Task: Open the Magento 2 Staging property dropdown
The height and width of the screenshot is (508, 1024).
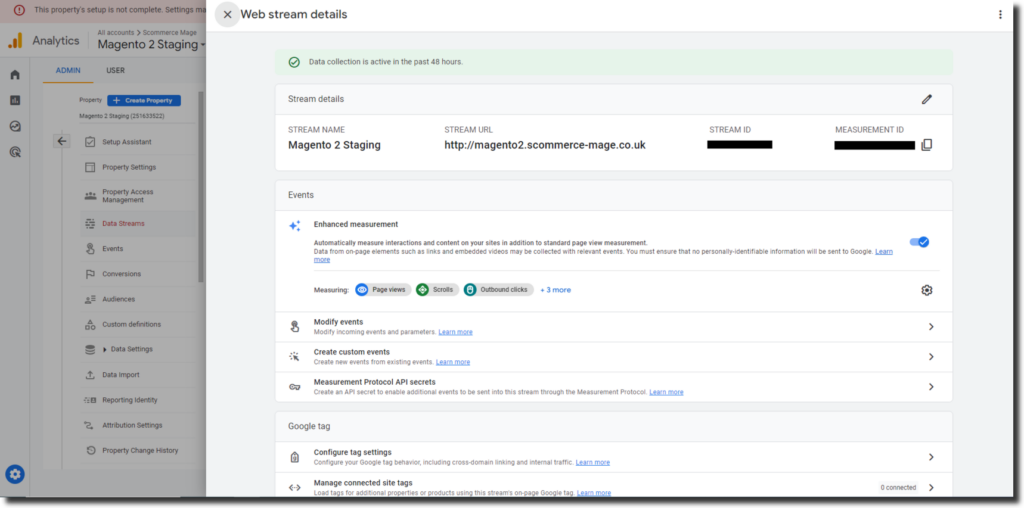Action: point(150,44)
